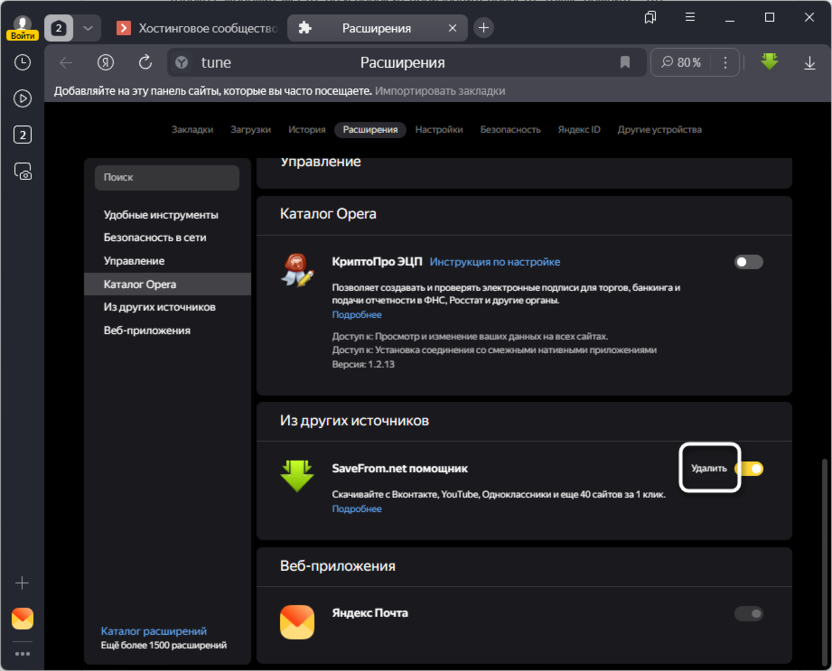Screen dimensions: 832x671
Task: Jump to Веб-приложения in the left list
Action: [146, 330]
